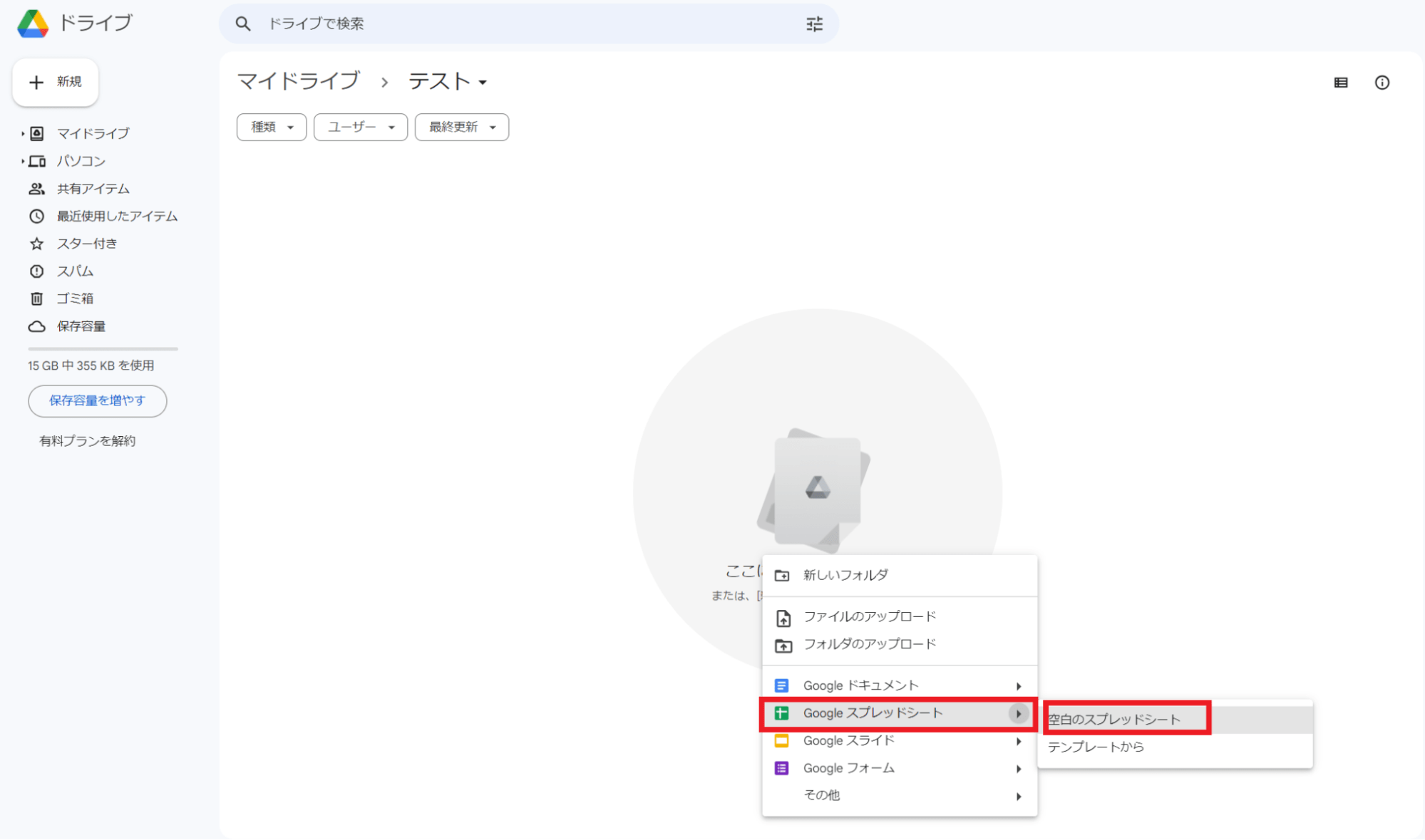The width and height of the screenshot is (1425, 840).
Task: Choose ファイルのアップロード menu entry
Action: (869, 617)
